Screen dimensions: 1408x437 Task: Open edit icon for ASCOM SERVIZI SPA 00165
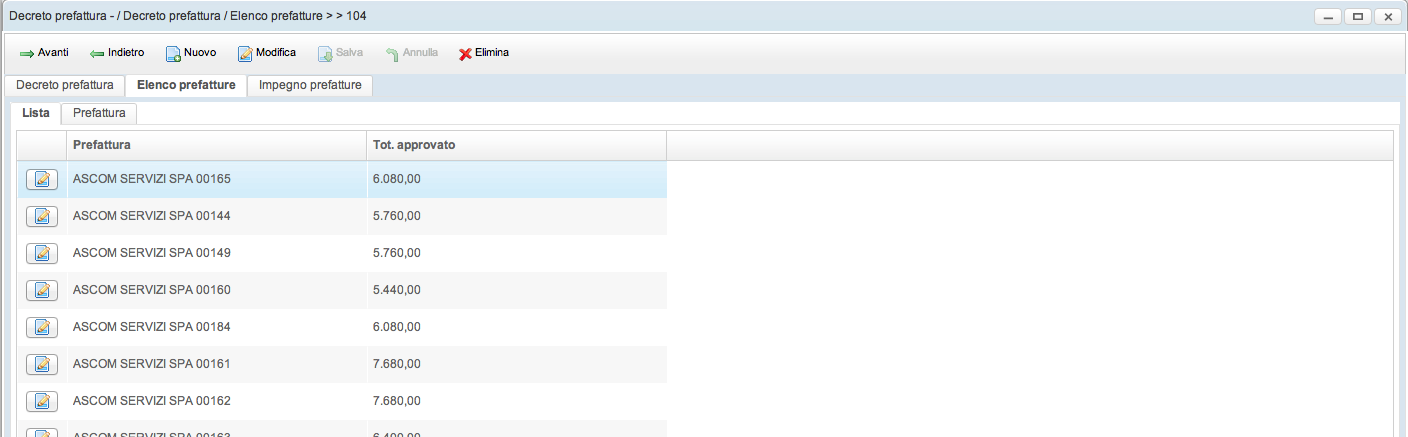tap(42, 179)
